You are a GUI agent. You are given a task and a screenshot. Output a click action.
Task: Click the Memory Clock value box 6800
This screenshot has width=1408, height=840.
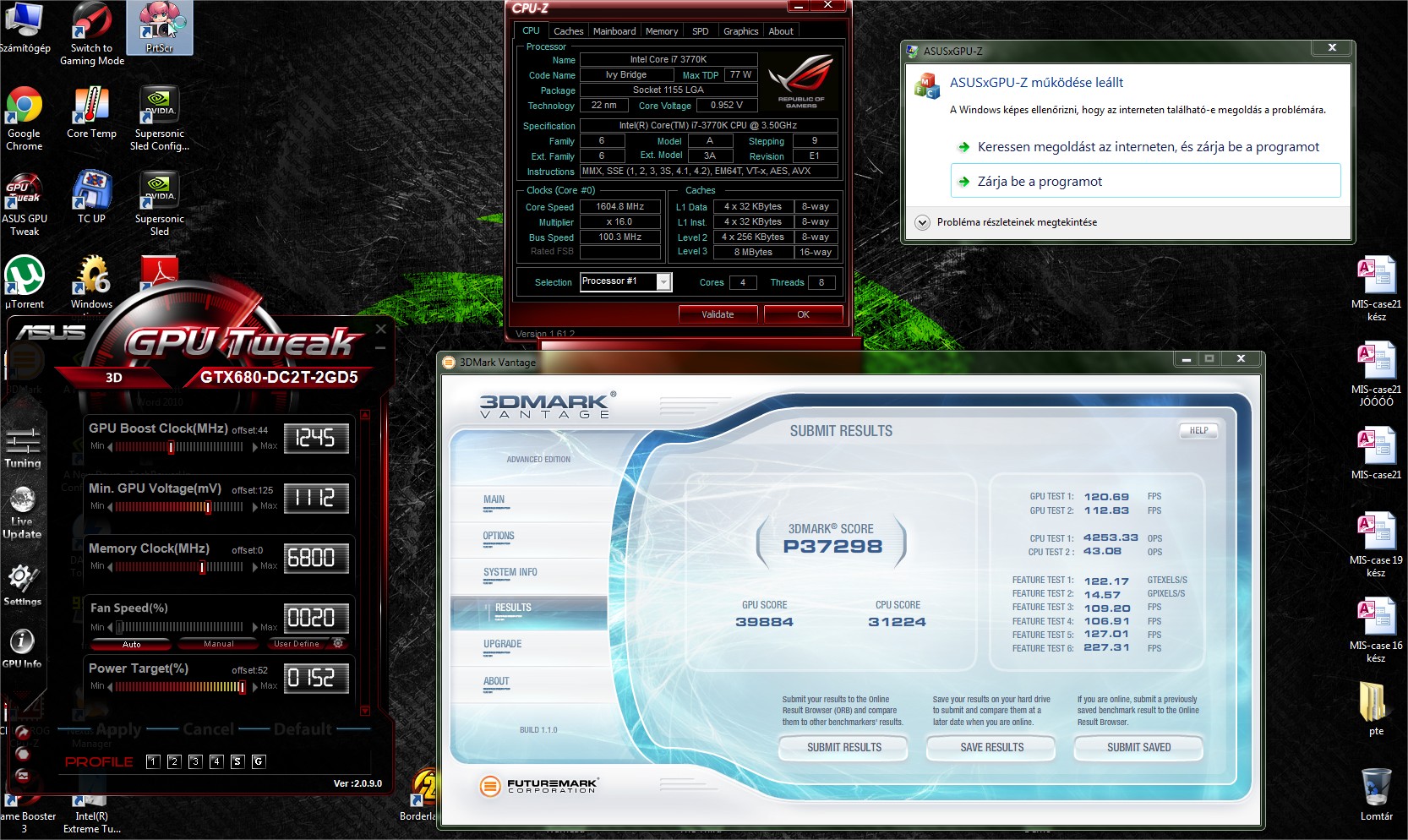click(316, 558)
